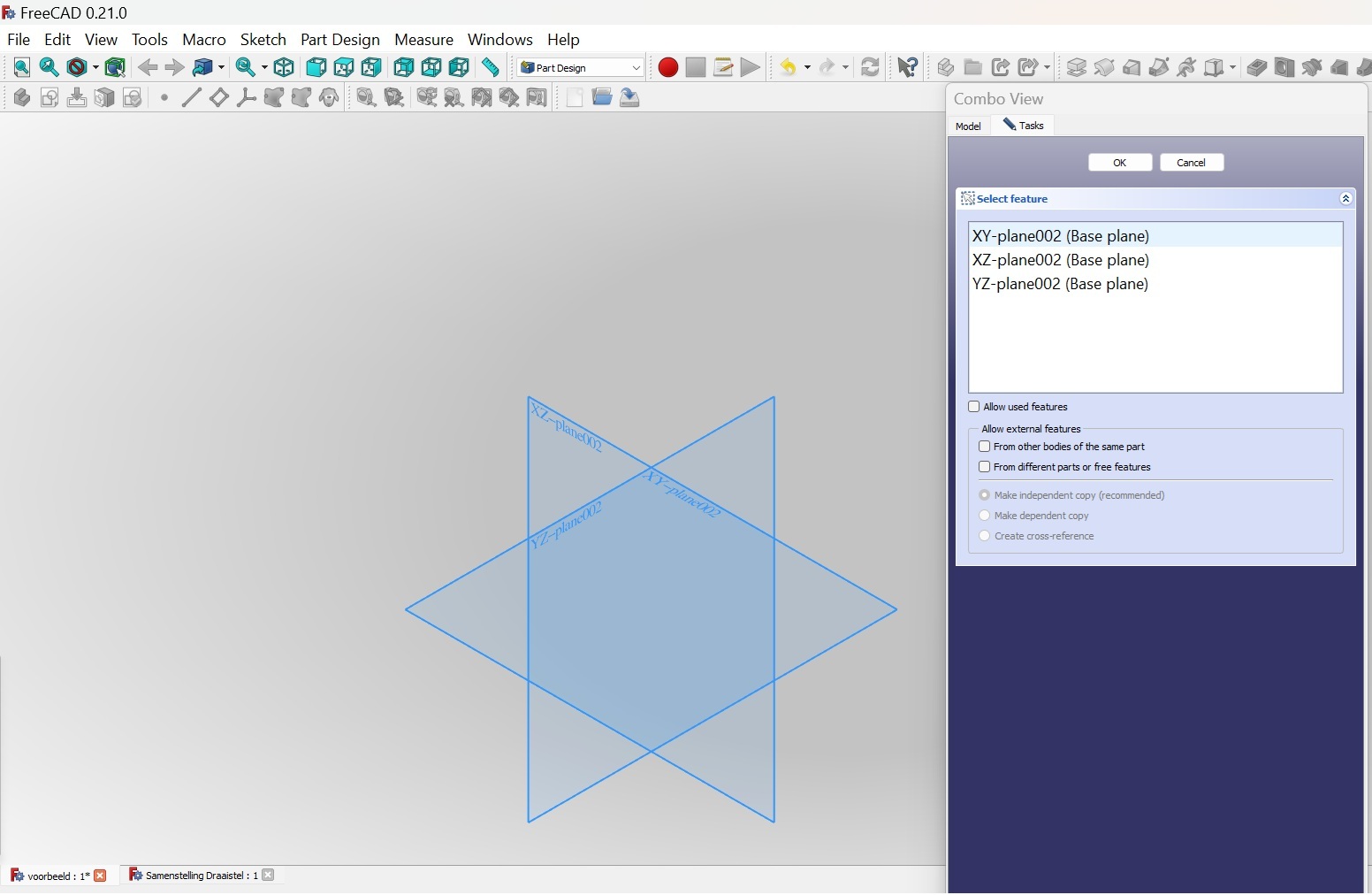Click the Pocket feature icon
The width and height of the screenshot is (1372, 895).
[1256, 67]
